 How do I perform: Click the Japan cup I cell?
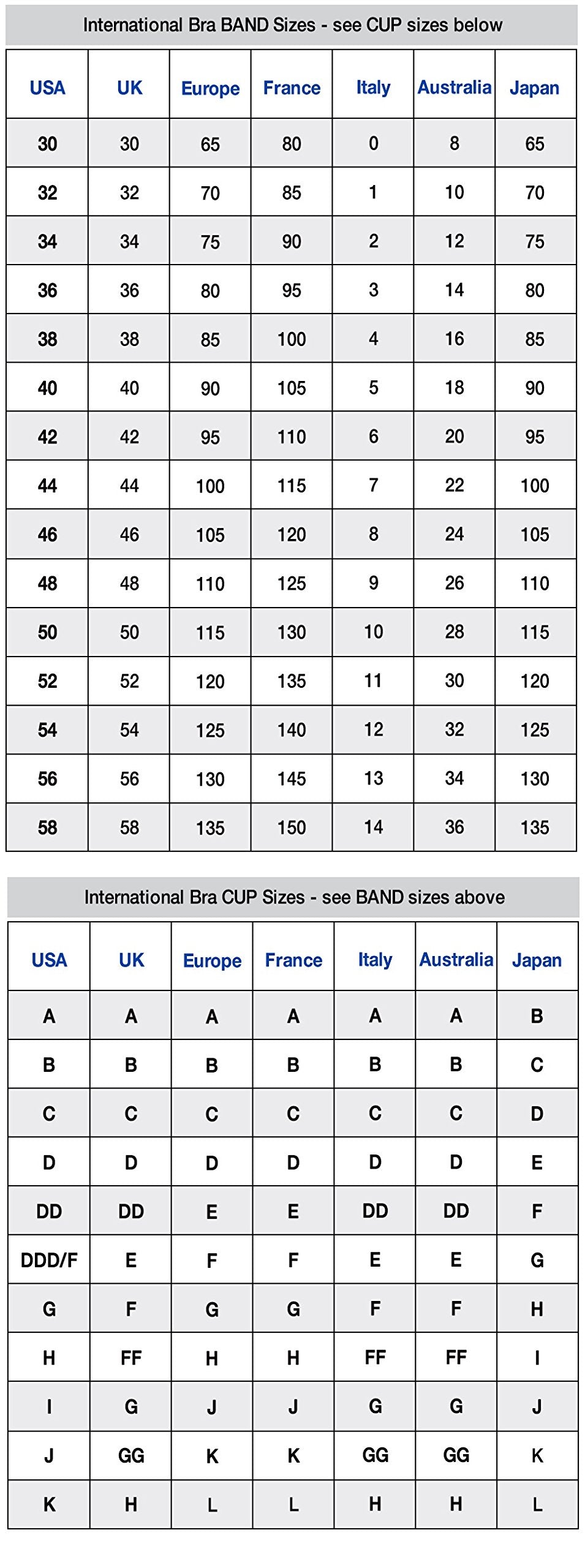[x=537, y=1357]
